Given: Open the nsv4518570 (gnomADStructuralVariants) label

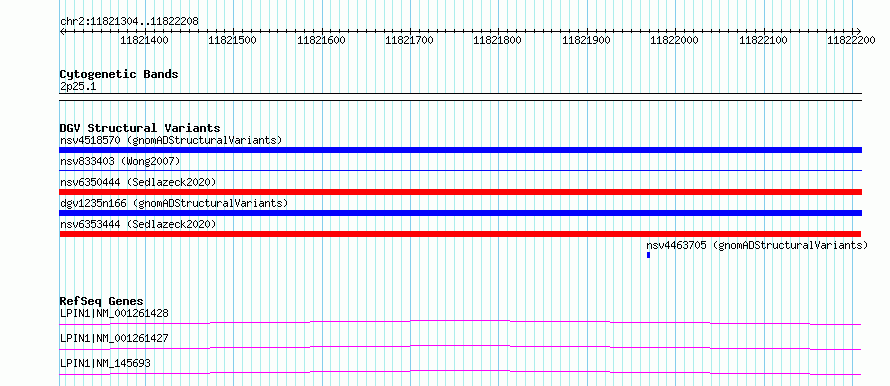Looking at the screenshot, I should (171, 140).
